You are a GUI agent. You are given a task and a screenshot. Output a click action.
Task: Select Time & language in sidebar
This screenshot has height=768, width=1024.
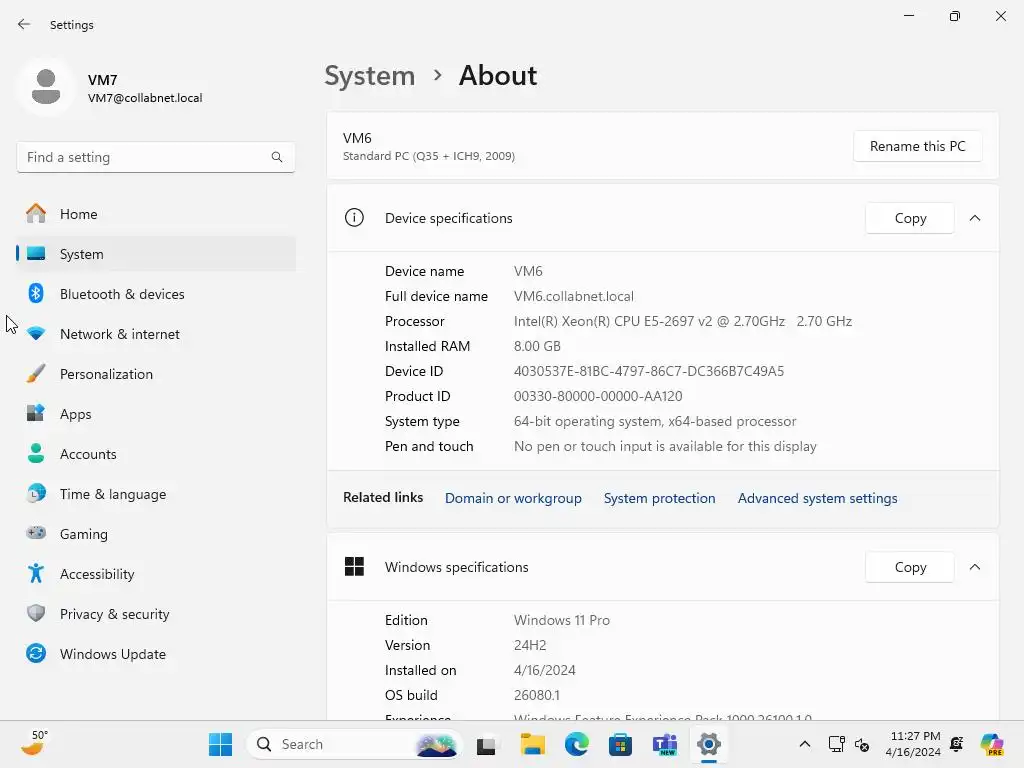pyautogui.click(x=155, y=494)
